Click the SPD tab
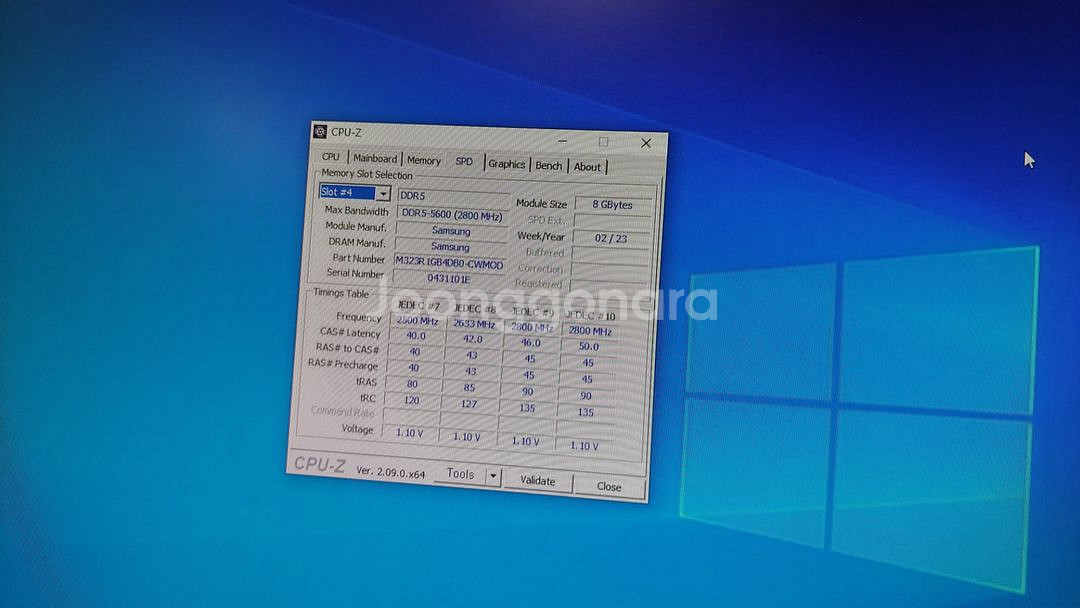Image resolution: width=1080 pixels, height=608 pixels. pyautogui.click(x=463, y=161)
